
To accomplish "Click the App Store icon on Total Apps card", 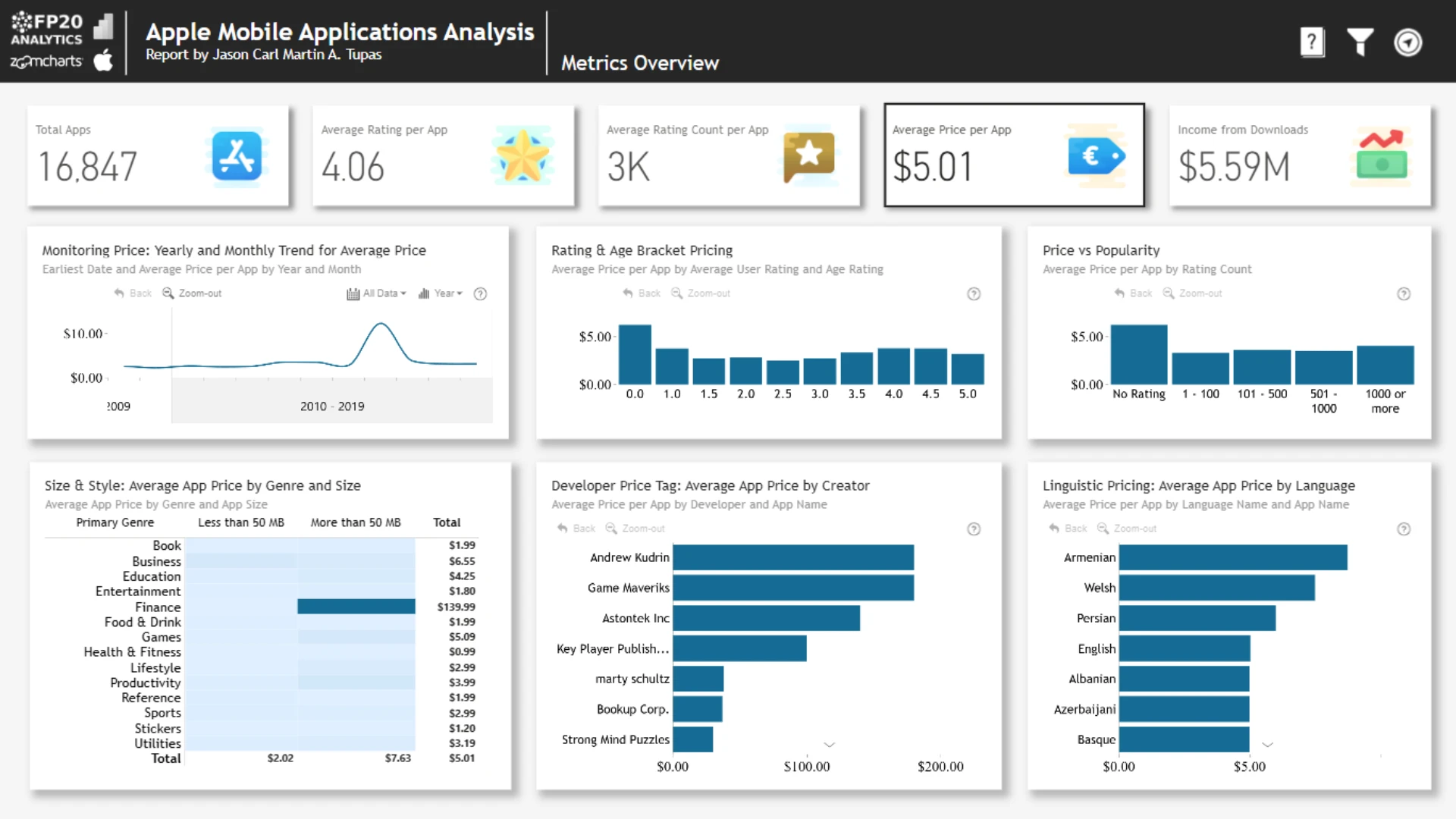I will coord(237,155).
